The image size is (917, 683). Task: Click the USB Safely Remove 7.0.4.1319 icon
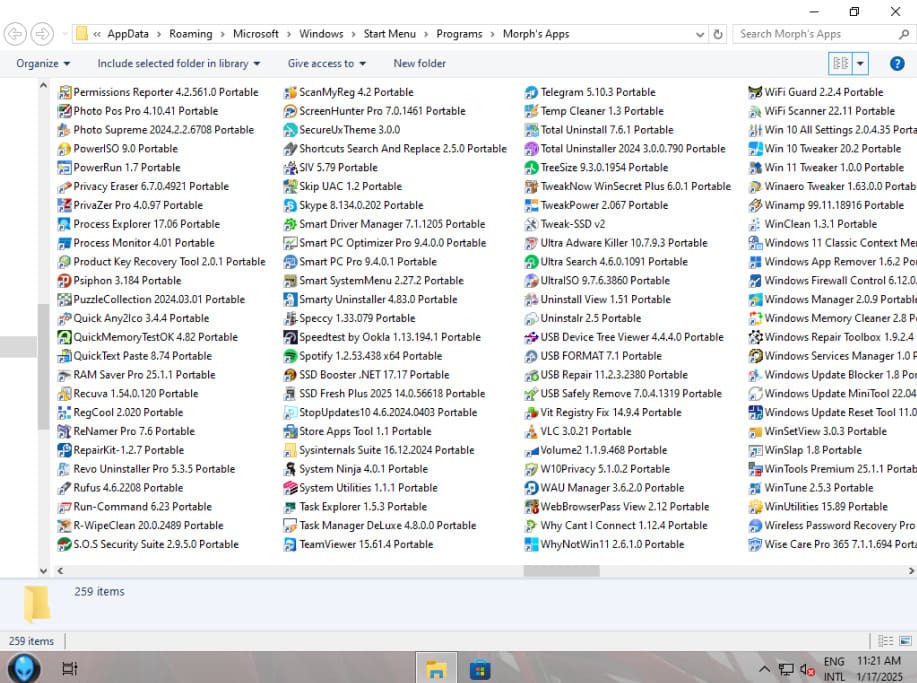click(x=531, y=394)
